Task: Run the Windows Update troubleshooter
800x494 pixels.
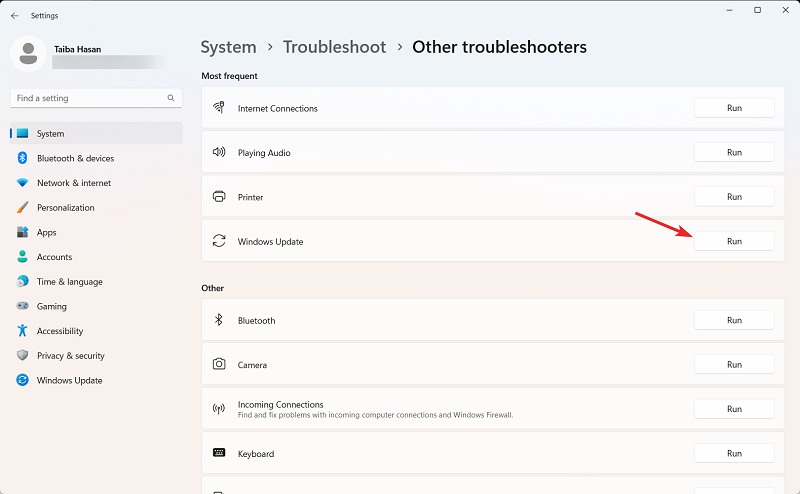Action: pyautogui.click(x=734, y=241)
